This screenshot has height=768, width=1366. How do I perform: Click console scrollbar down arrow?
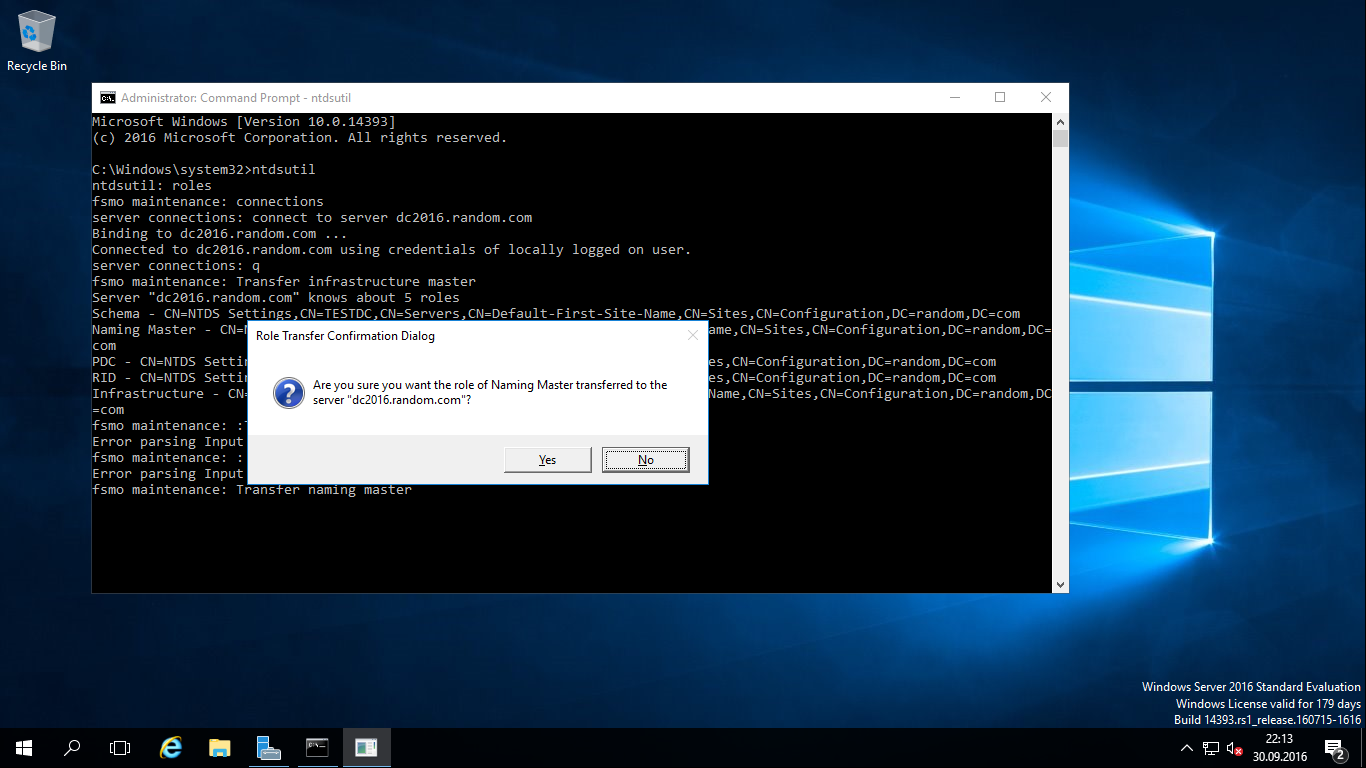pos(1060,584)
